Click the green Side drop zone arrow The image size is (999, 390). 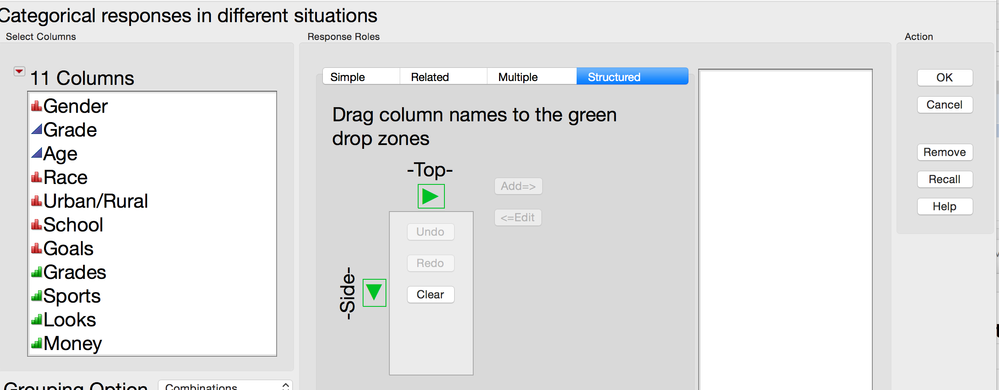pos(375,292)
